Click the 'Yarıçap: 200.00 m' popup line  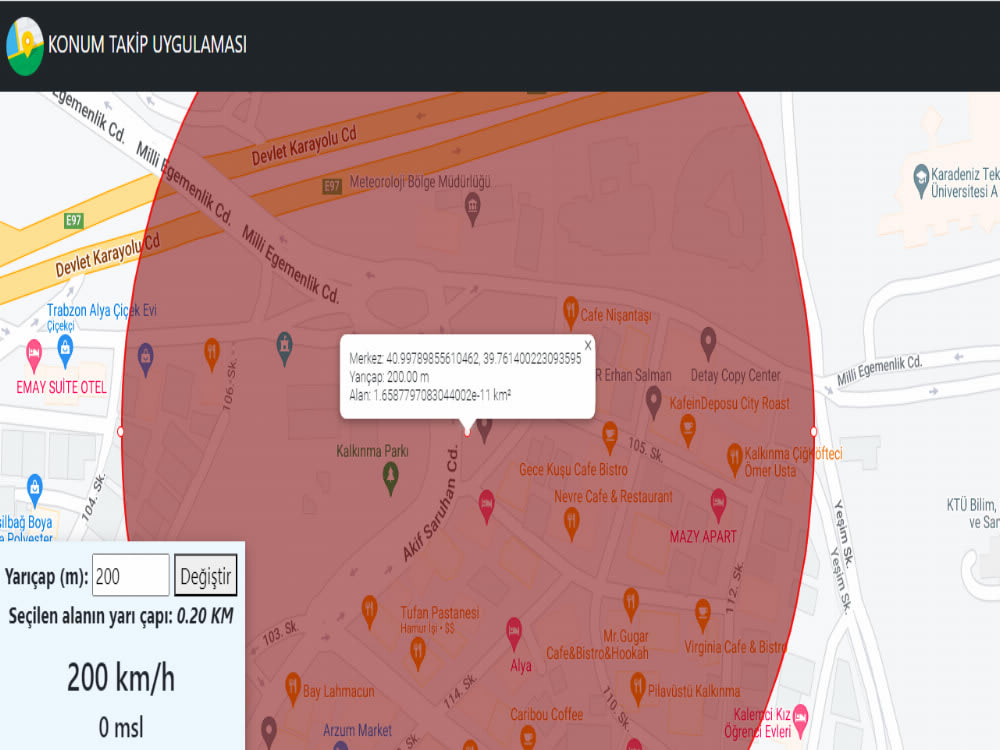tap(389, 377)
